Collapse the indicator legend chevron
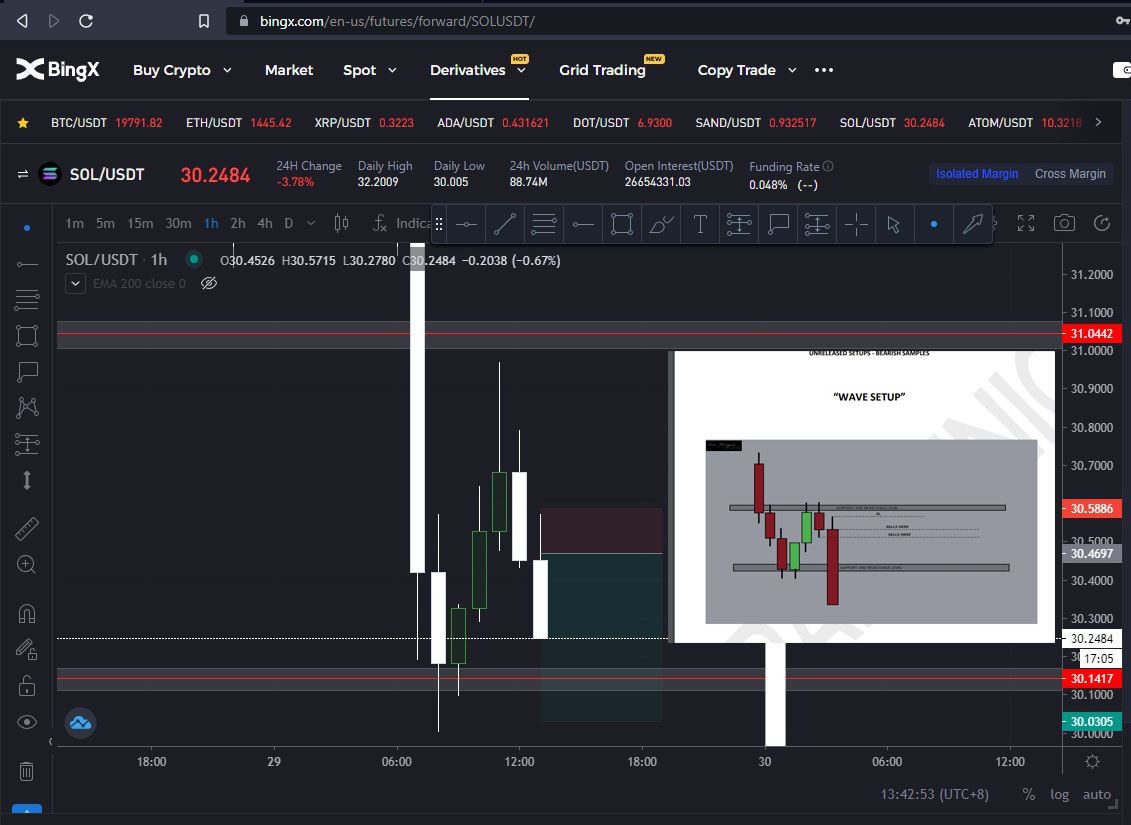The image size is (1131, 825). [75, 283]
